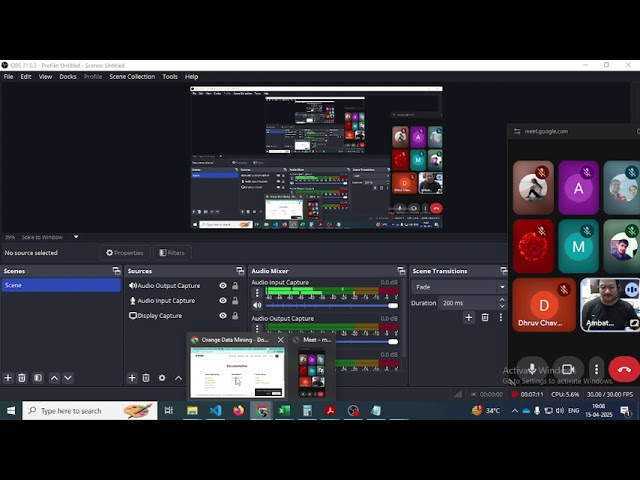The height and width of the screenshot is (480, 640).
Task: Open the File menu
Action: [x=9, y=77]
